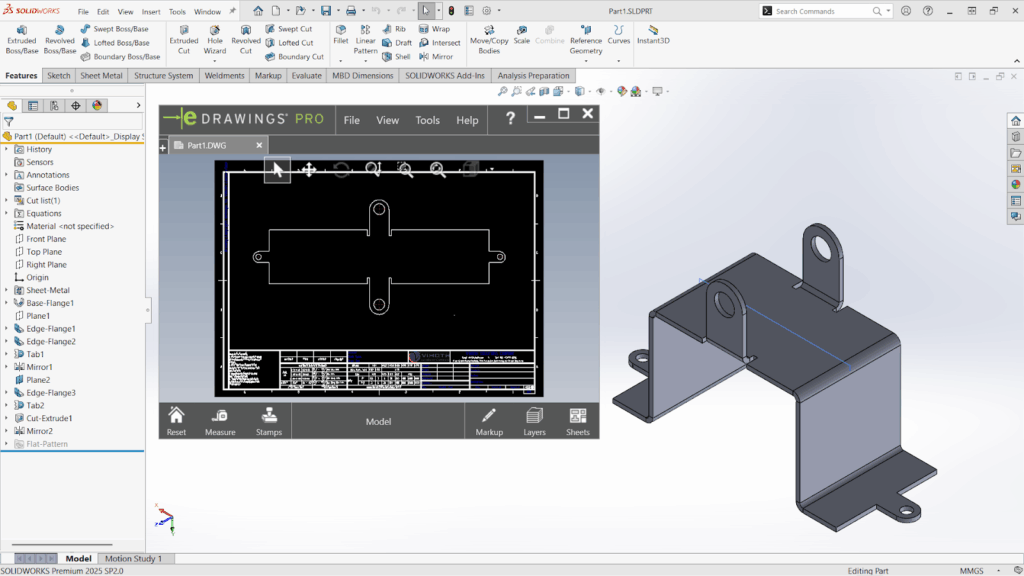Open the Sheet Metal ribbon tab

click(x=101, y=76)
